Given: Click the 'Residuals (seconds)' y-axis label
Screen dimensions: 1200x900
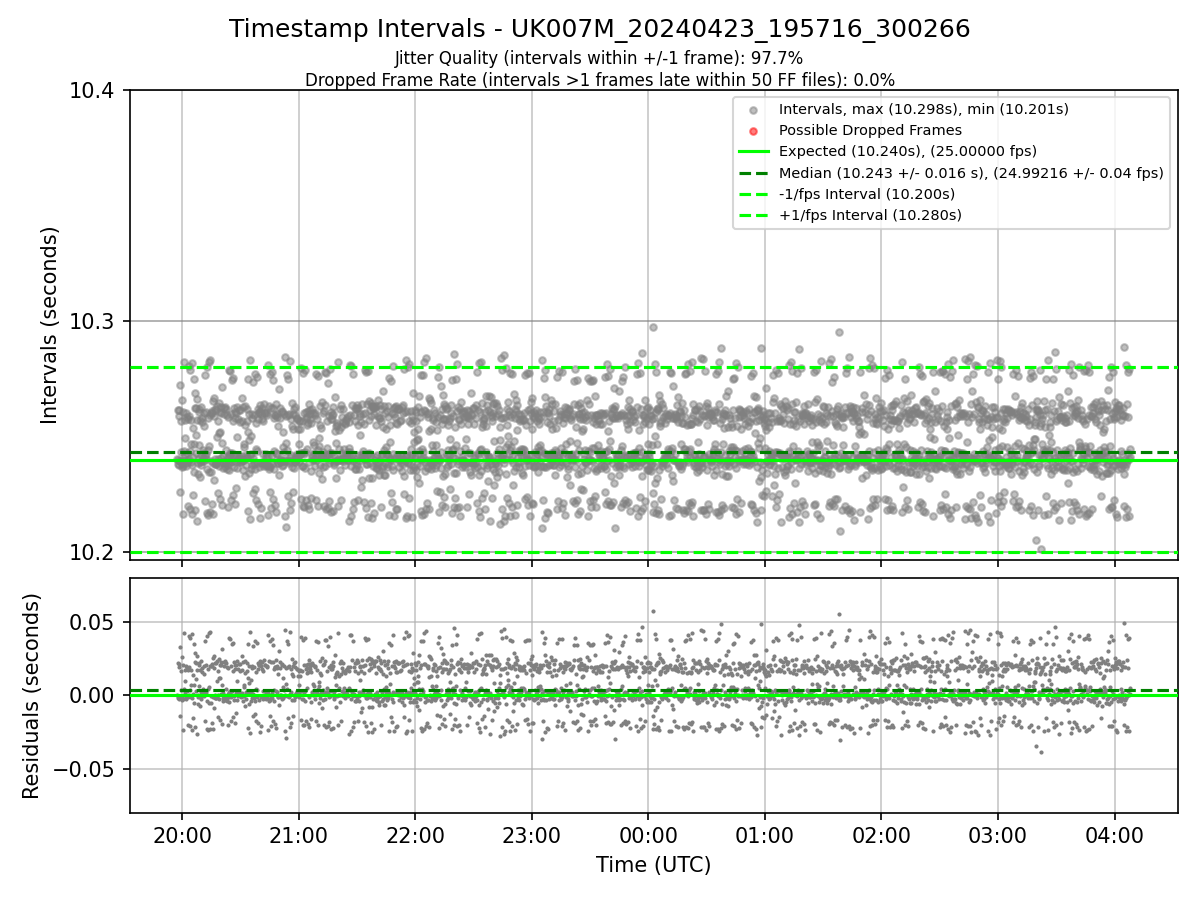Looking at the screenshot, I should (x=32, y=696).
